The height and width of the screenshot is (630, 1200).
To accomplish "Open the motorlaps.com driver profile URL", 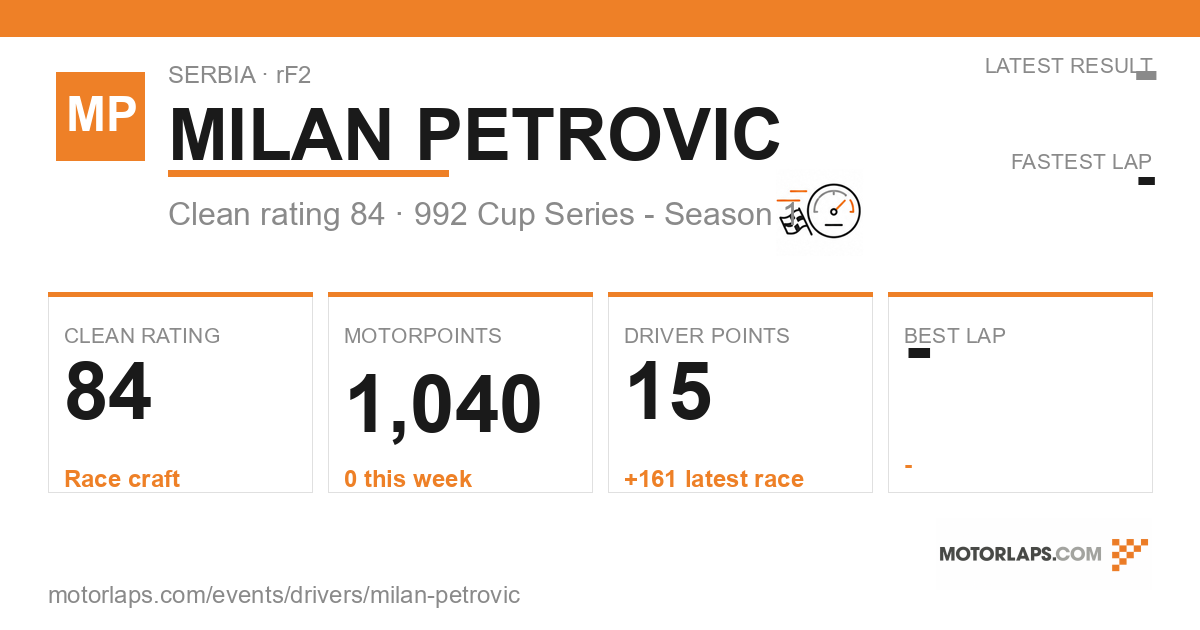I will click(284, 595).
